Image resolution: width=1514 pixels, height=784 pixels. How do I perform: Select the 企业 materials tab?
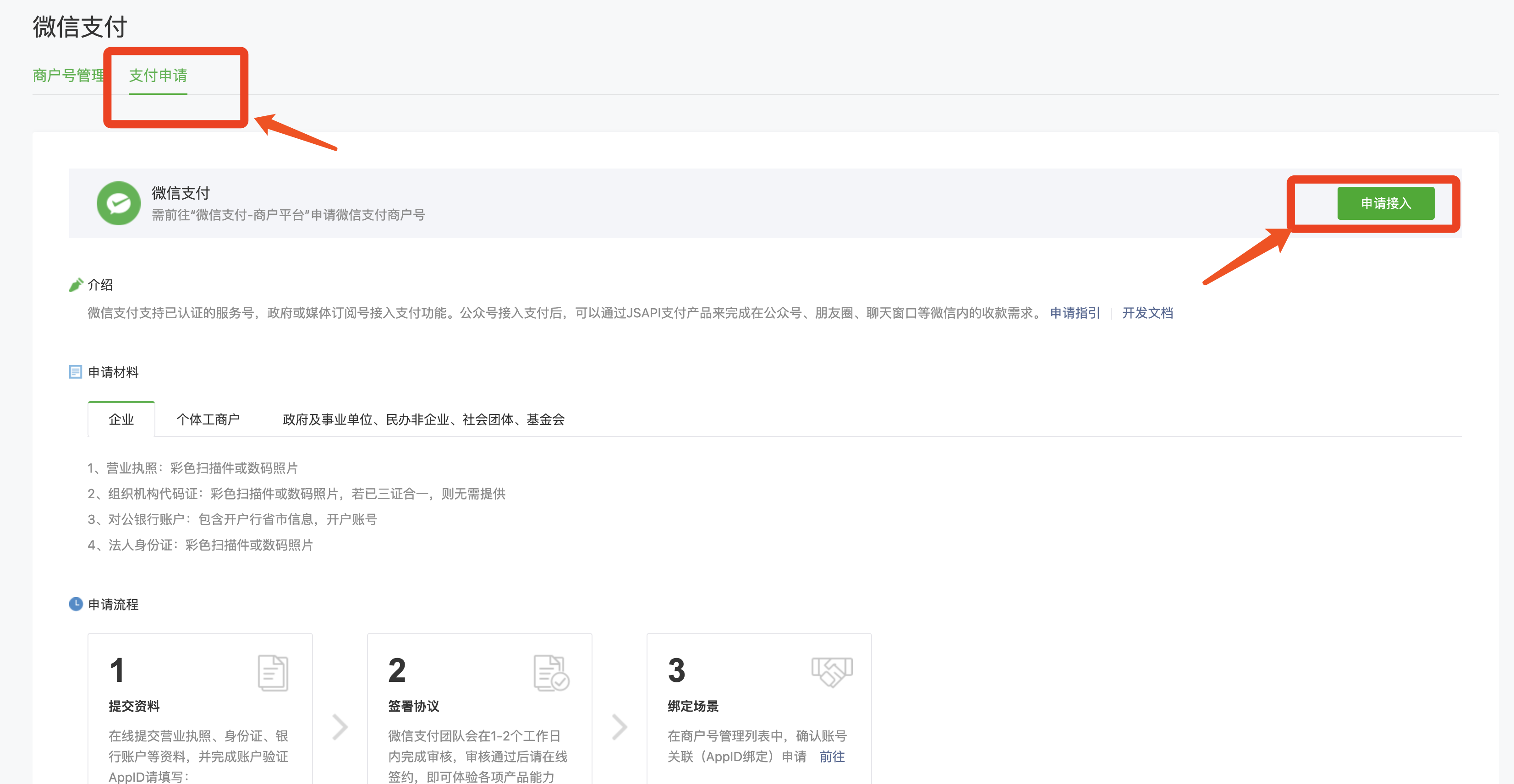pos(121,419)
